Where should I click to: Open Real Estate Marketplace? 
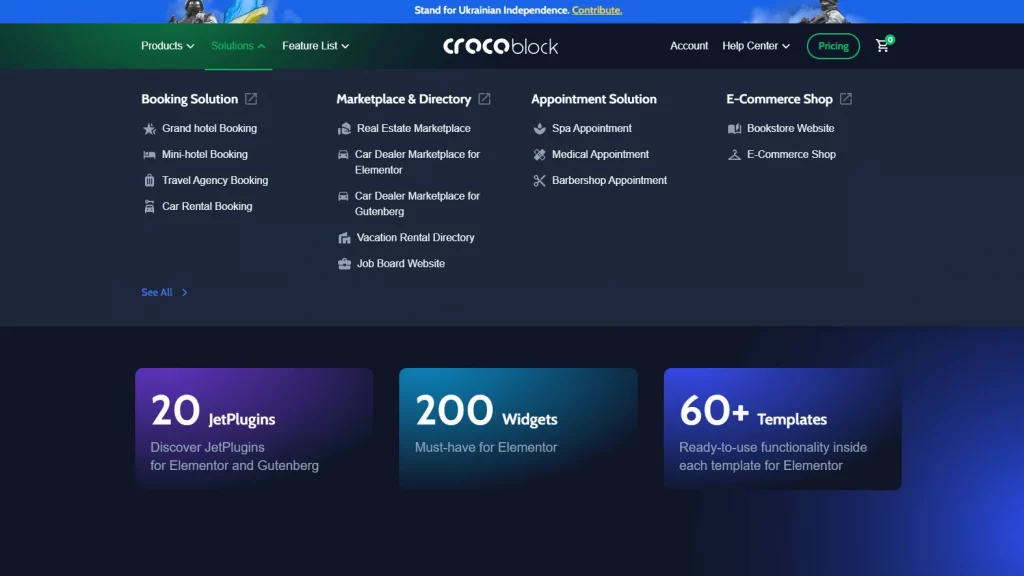[413, 129]
